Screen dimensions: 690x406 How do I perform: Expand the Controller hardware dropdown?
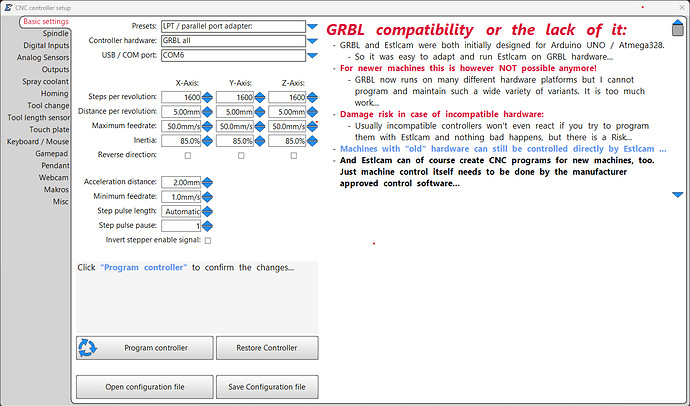click(x=313, y=40)
